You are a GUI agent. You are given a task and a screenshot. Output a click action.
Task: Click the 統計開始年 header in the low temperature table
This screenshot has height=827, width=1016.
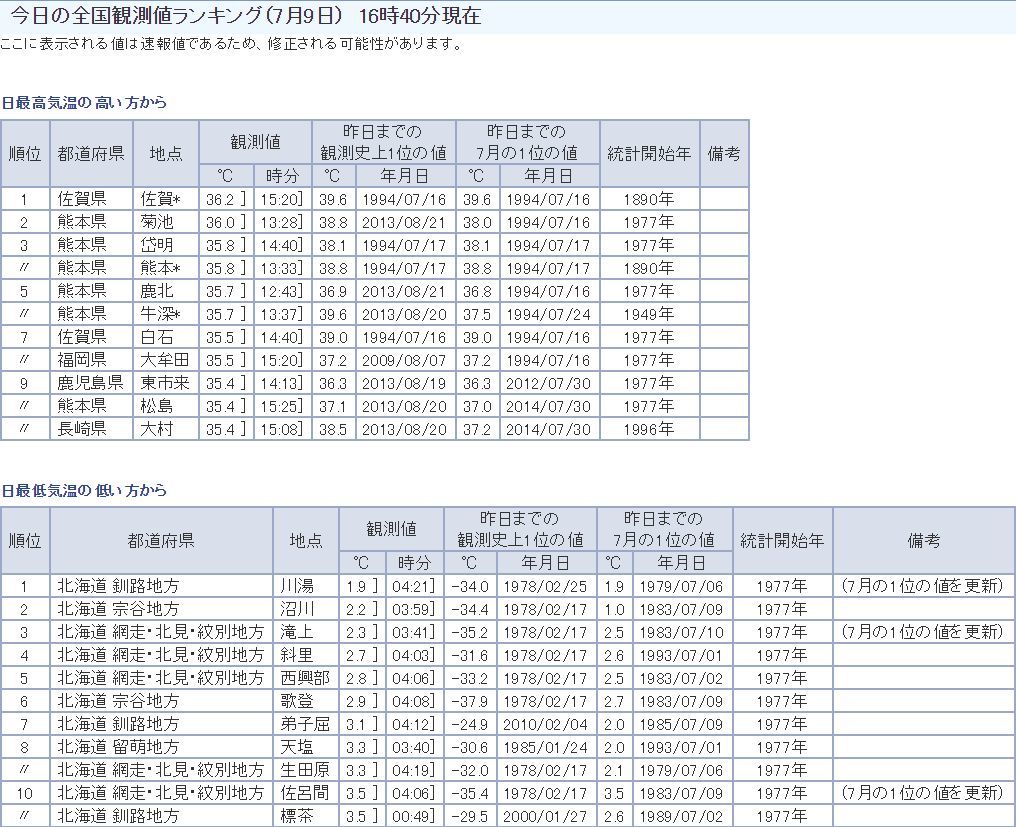coord(782,540)
